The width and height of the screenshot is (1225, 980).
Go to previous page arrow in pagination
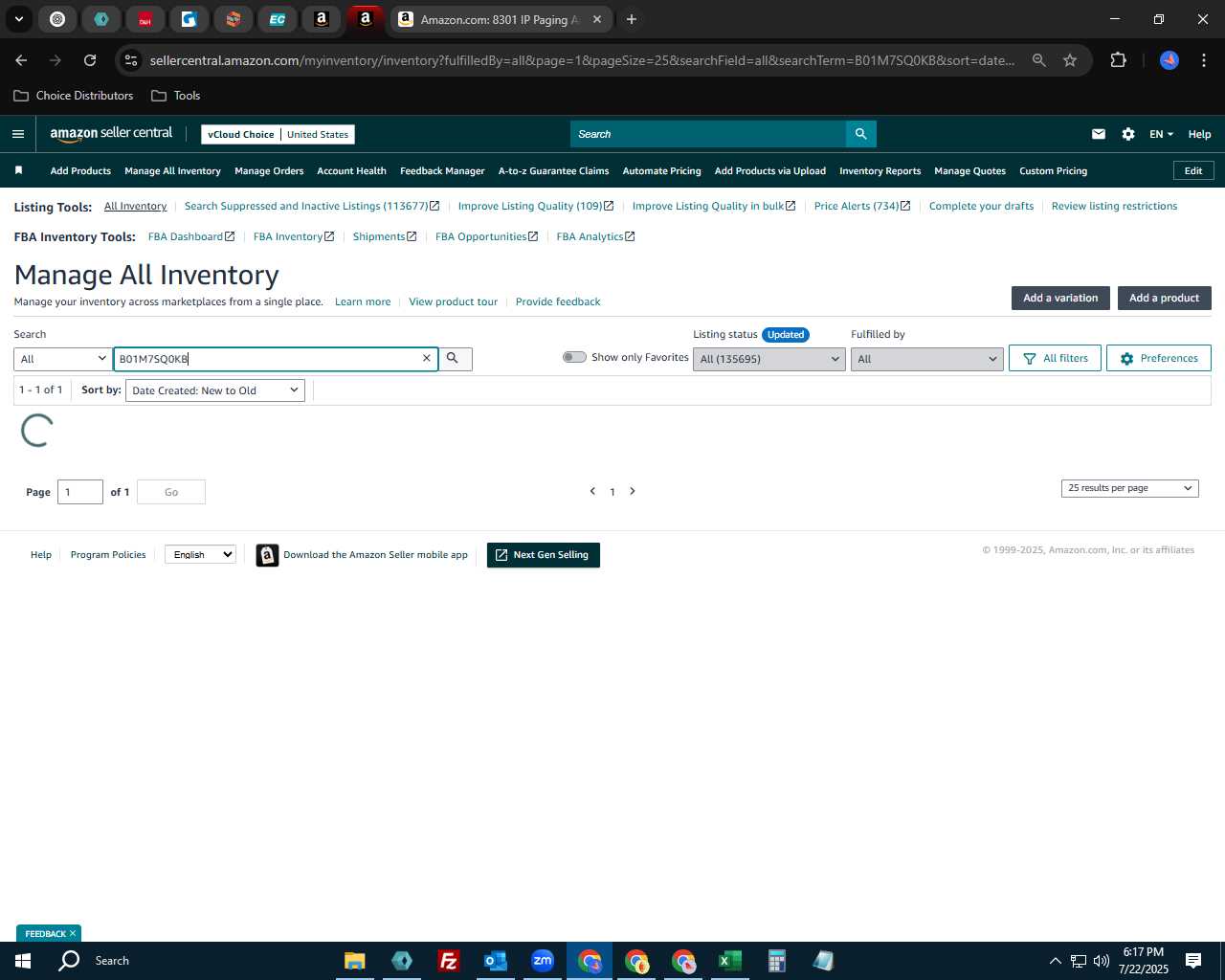click(x=592, y=491)
